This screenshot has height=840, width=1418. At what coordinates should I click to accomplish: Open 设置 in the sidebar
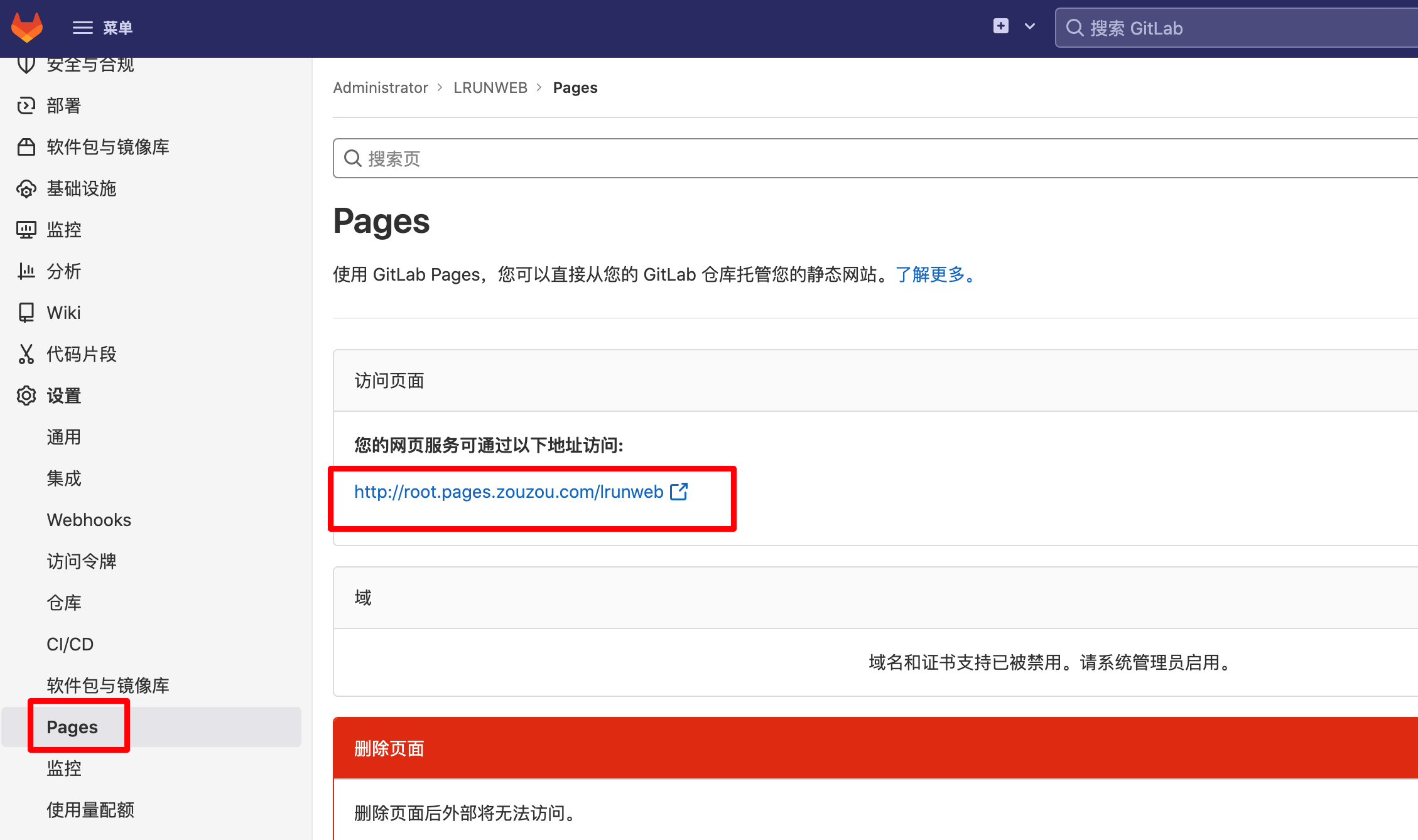coord(64,396)
